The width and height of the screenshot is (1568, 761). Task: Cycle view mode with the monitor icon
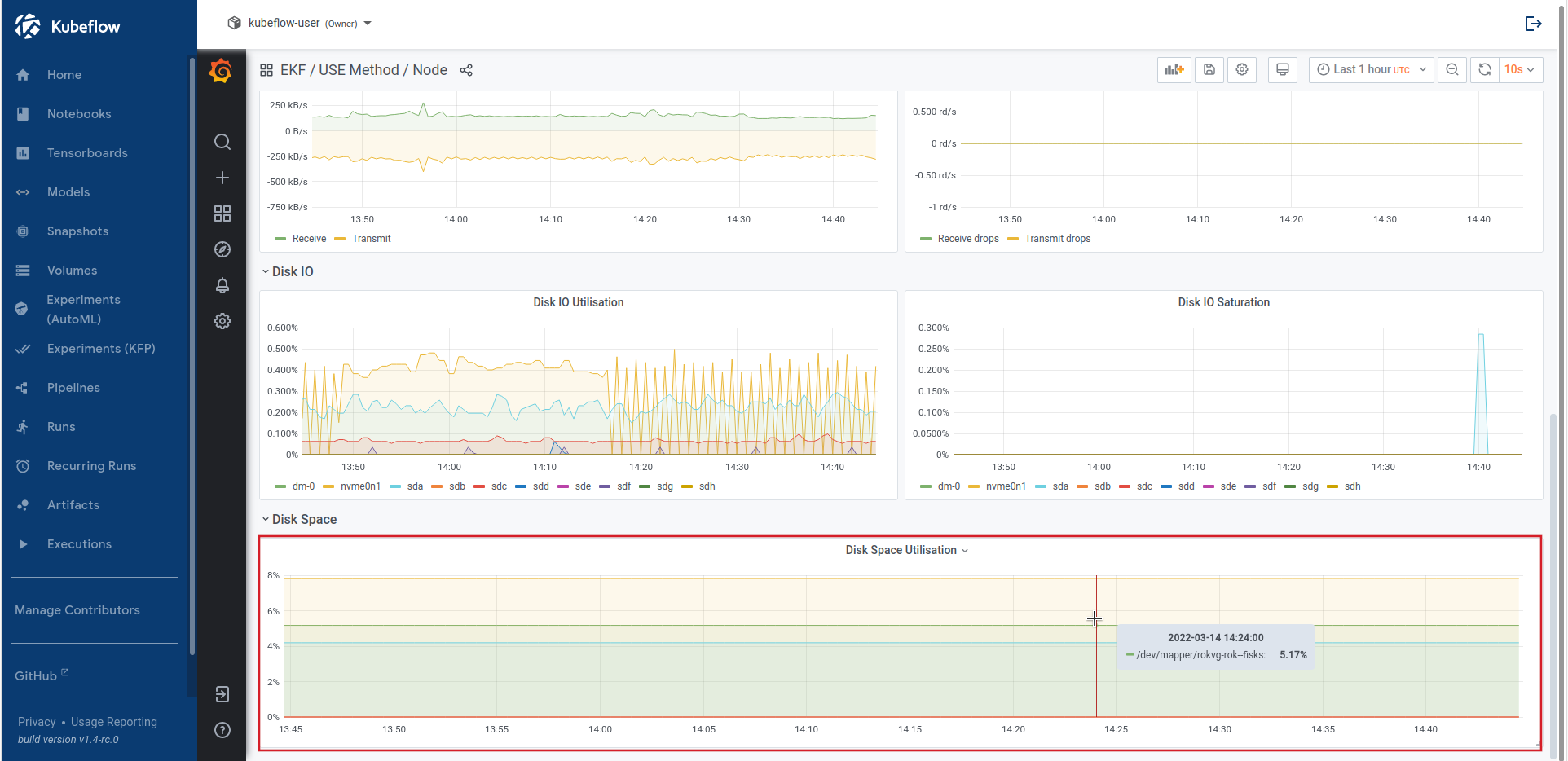pyautogui.click(x=1282, y=70)
